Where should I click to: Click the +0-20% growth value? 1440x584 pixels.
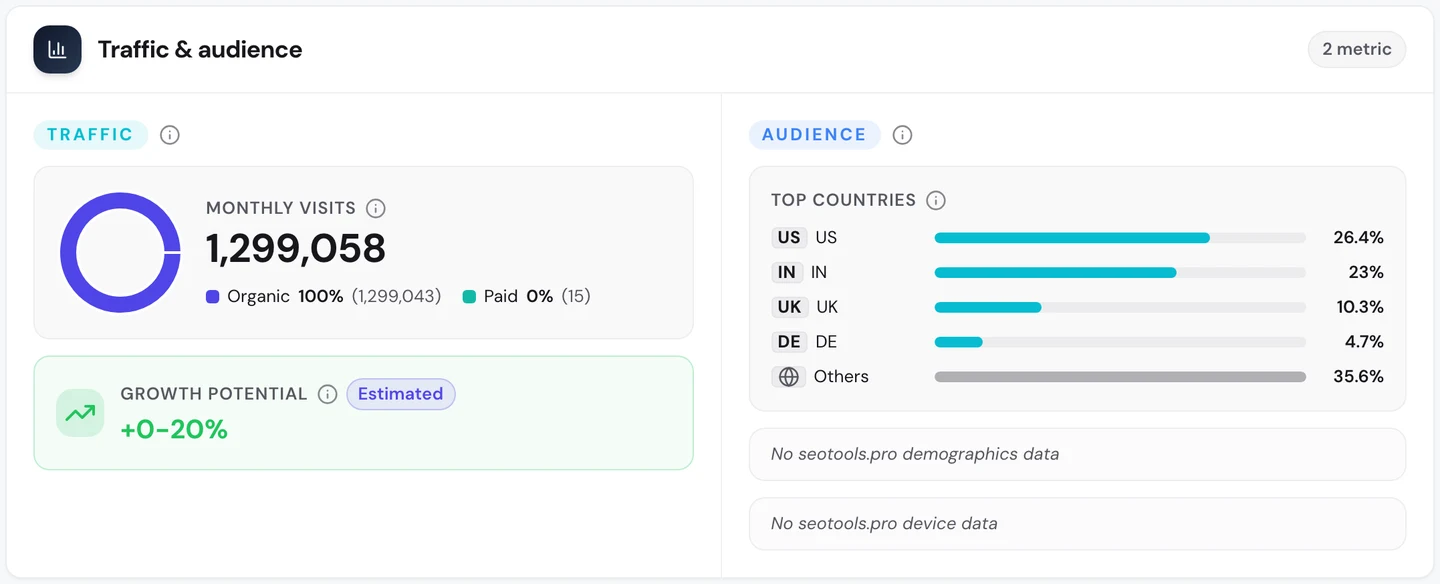coord(174,430)
